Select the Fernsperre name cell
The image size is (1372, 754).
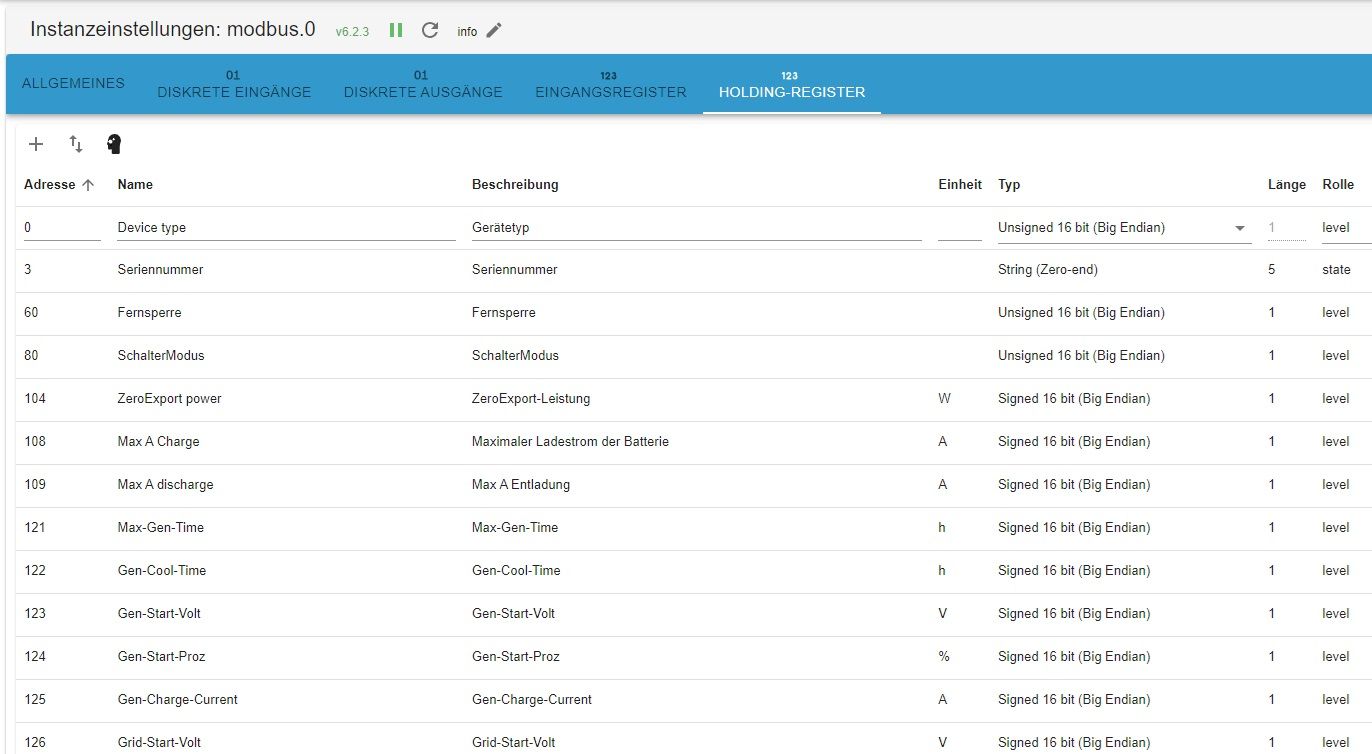tap(149, 313)
